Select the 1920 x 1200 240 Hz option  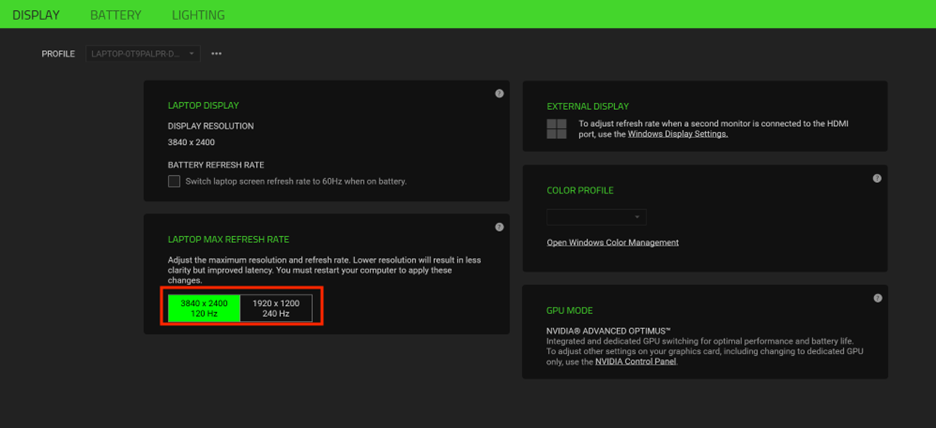(276, 308)
